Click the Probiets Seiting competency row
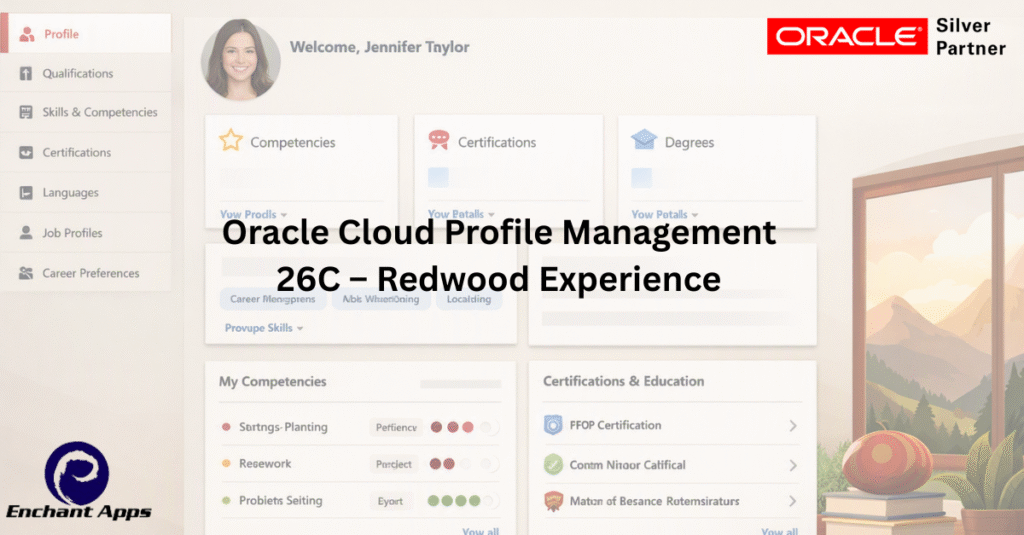 [x=360, y=500]
